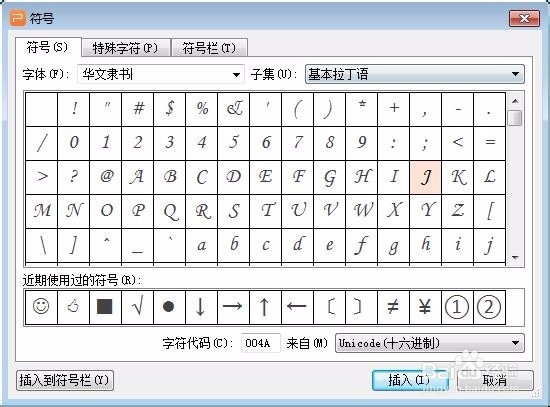Screen dimensions: 550x407
Task: Select the capital K cell
Action: pos(457,177)
